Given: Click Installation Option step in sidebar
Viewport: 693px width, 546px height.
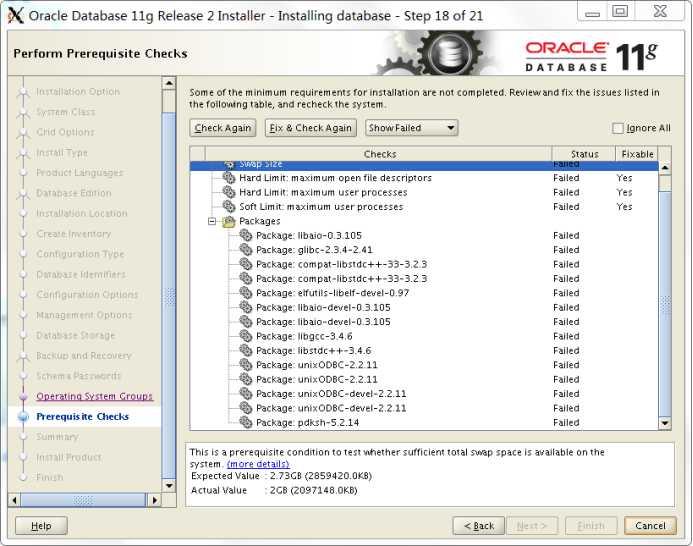Looking at the screenshot, I should coord(78,92).
